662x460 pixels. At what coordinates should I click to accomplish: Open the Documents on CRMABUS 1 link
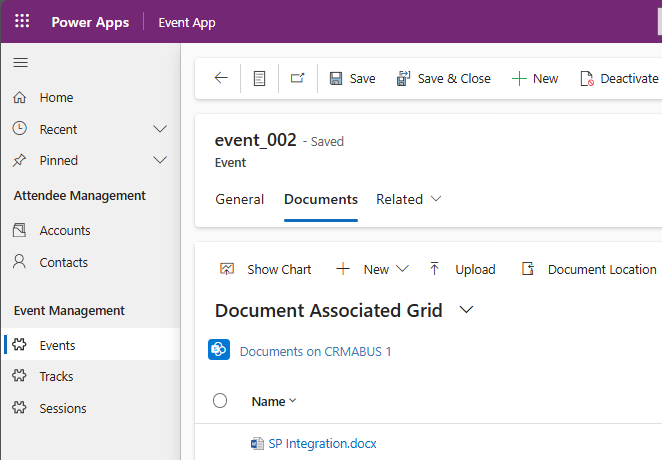(x=315, y=351)
